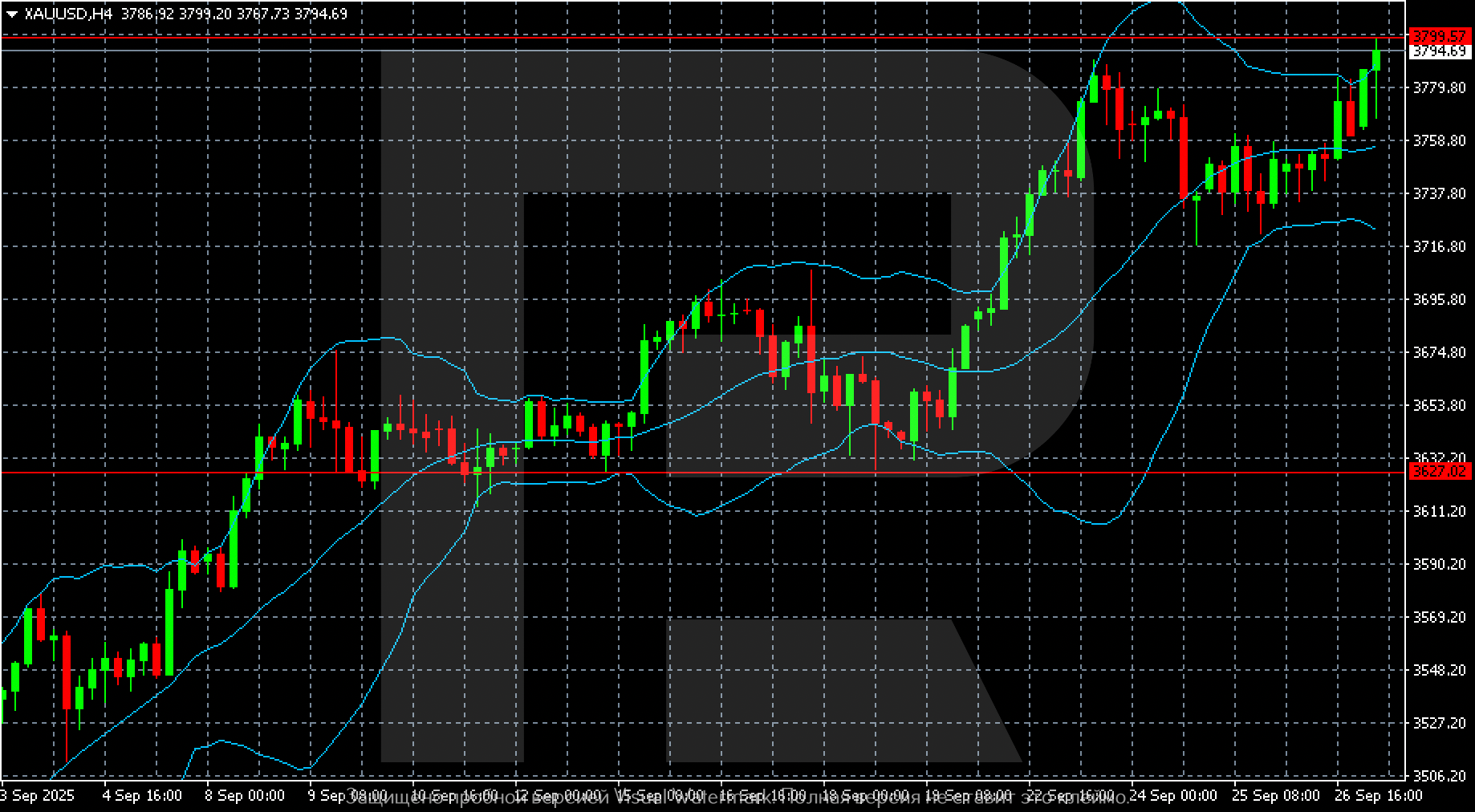Click the 3716.80 price axis label
This screenshot has width=1475, height=812.
tap(1439, 246)
